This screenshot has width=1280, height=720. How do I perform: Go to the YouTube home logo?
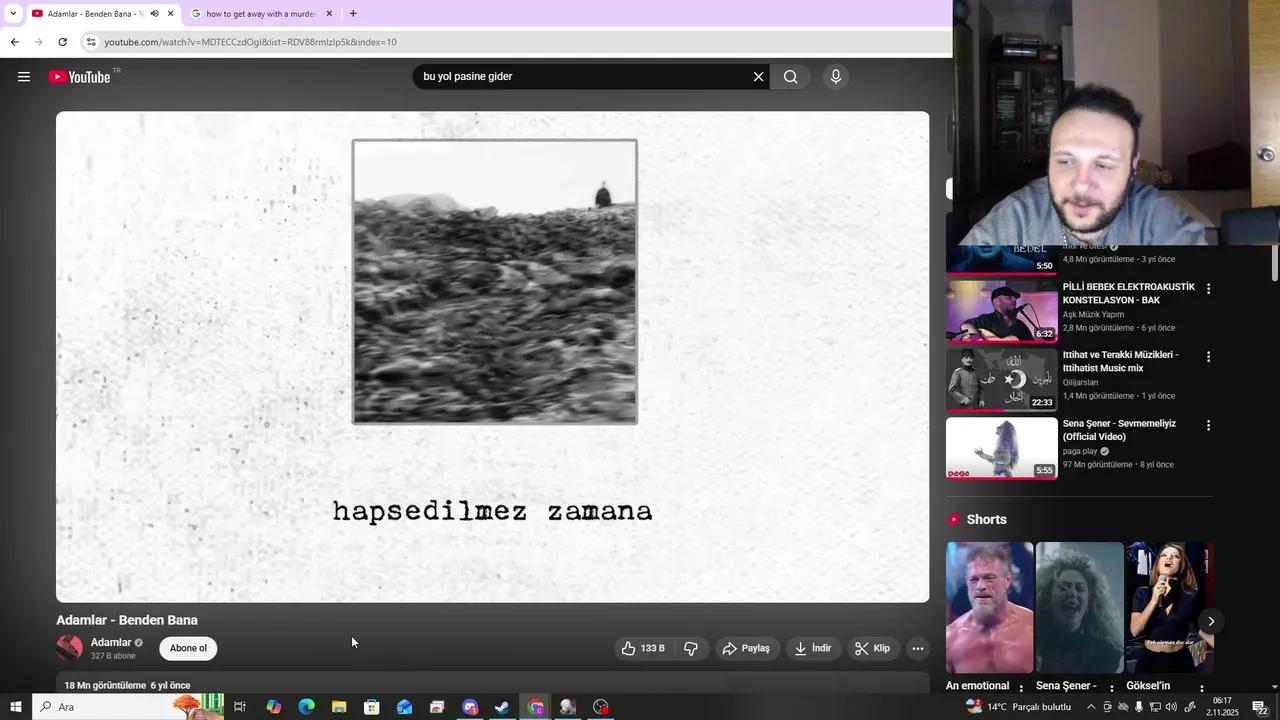tap(79, 77)
